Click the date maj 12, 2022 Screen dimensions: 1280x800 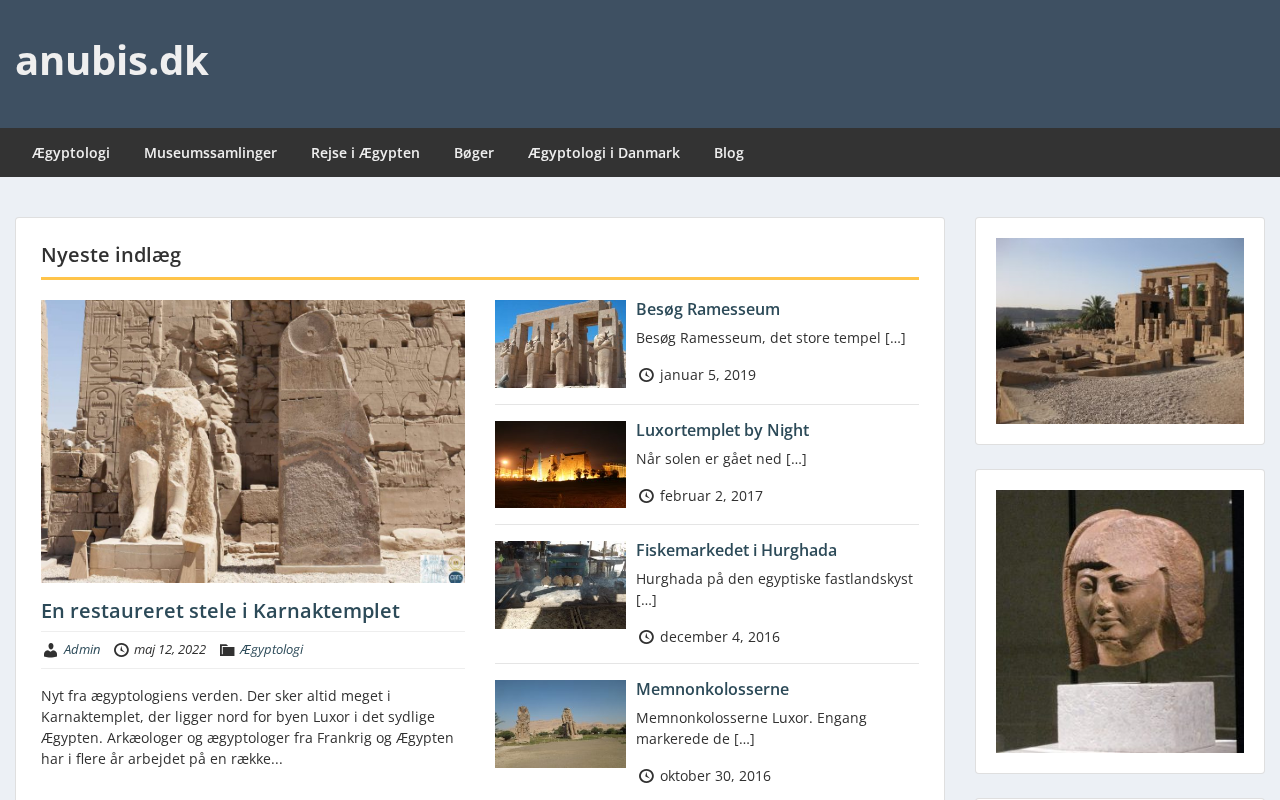[170, 649]
